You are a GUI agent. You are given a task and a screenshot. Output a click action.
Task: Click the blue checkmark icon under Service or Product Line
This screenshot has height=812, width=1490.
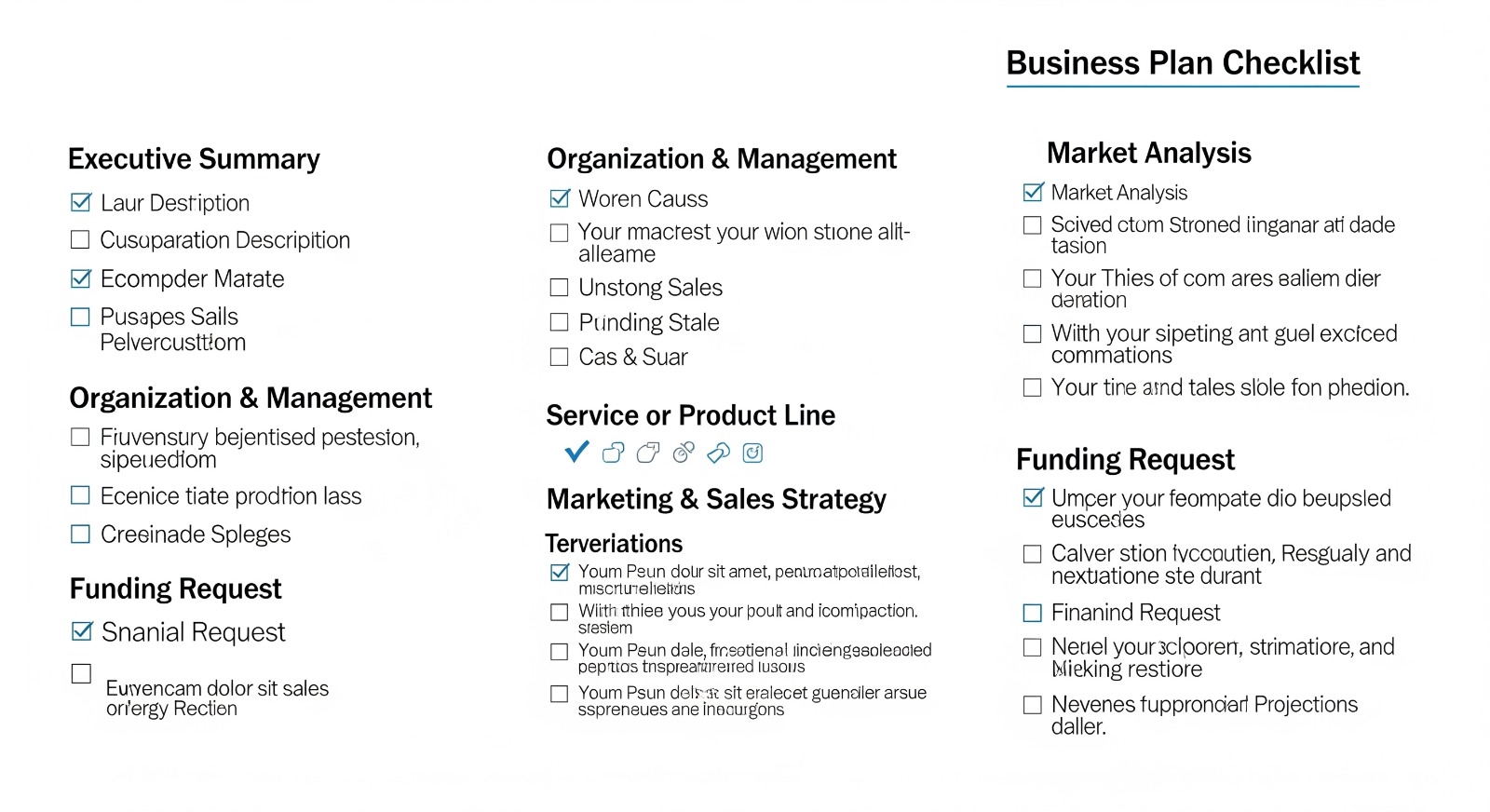coord(576,452)
